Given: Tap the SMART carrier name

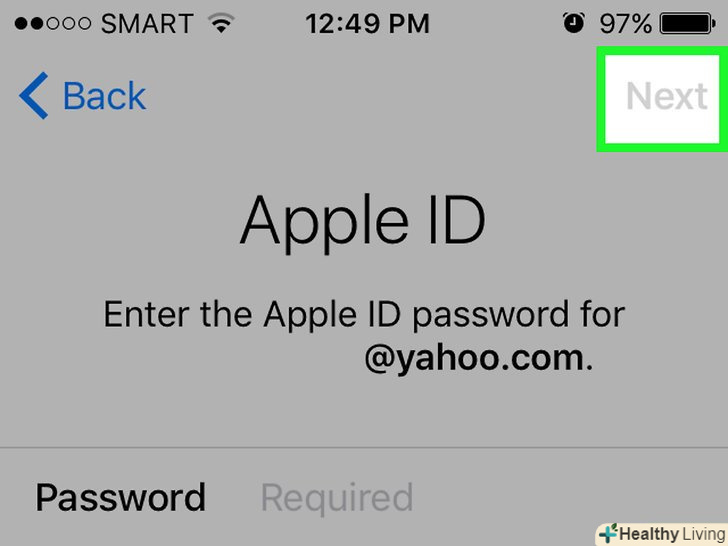Looking at the screenshot, I should click(147, 24).
